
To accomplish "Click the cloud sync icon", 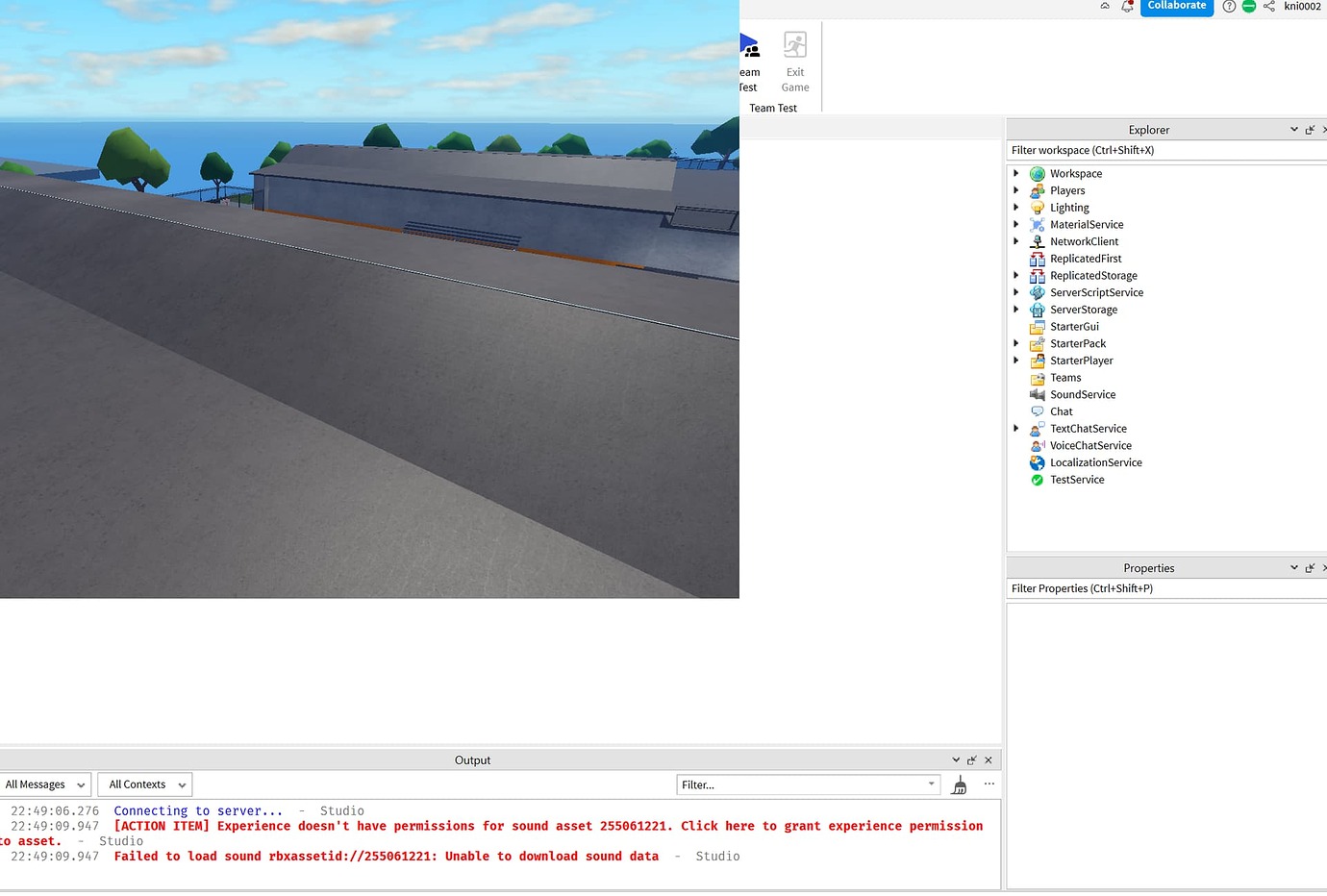I will 1105,6.
